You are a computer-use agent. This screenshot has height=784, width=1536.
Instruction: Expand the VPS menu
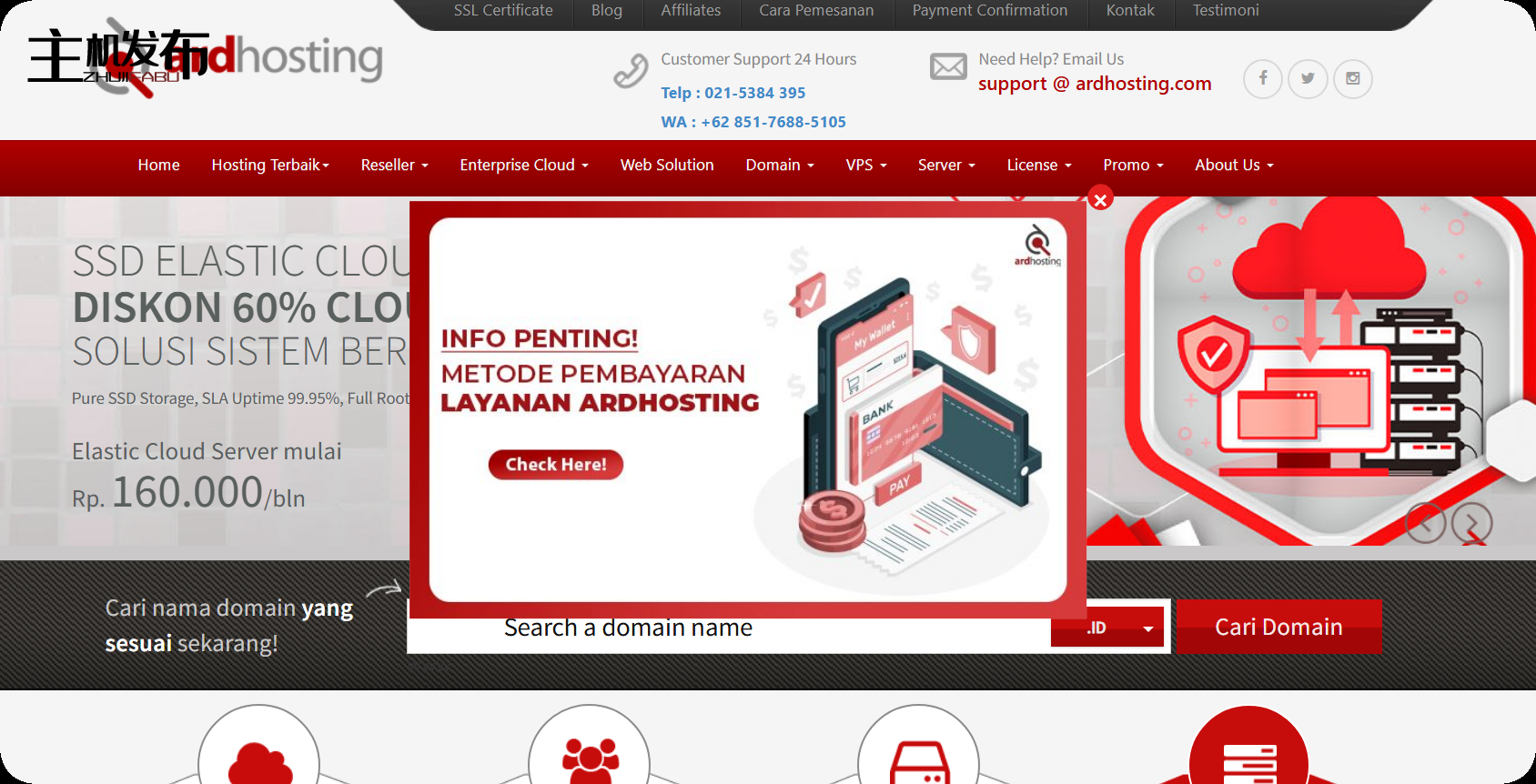[865, 166]
